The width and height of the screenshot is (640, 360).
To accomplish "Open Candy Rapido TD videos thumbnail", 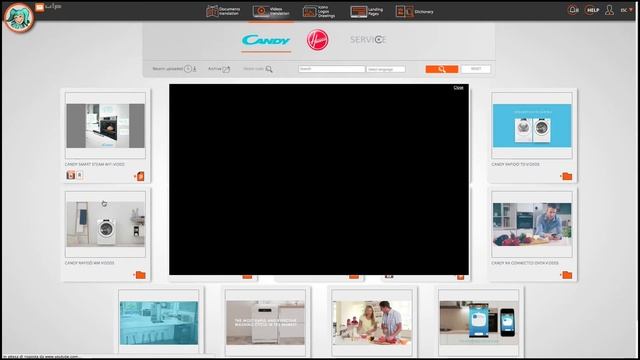I will tap(532, 126).
